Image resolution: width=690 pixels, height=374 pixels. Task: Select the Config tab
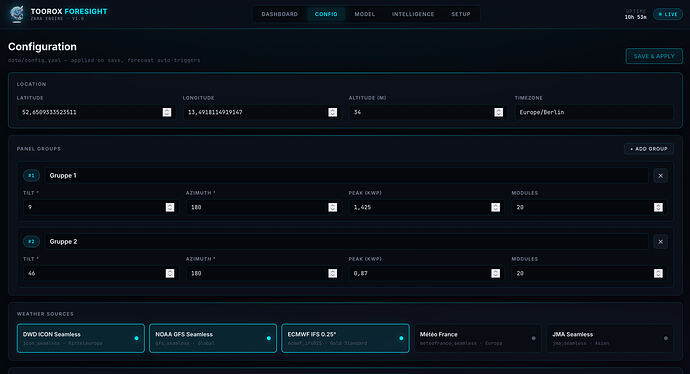pos(326,14)
